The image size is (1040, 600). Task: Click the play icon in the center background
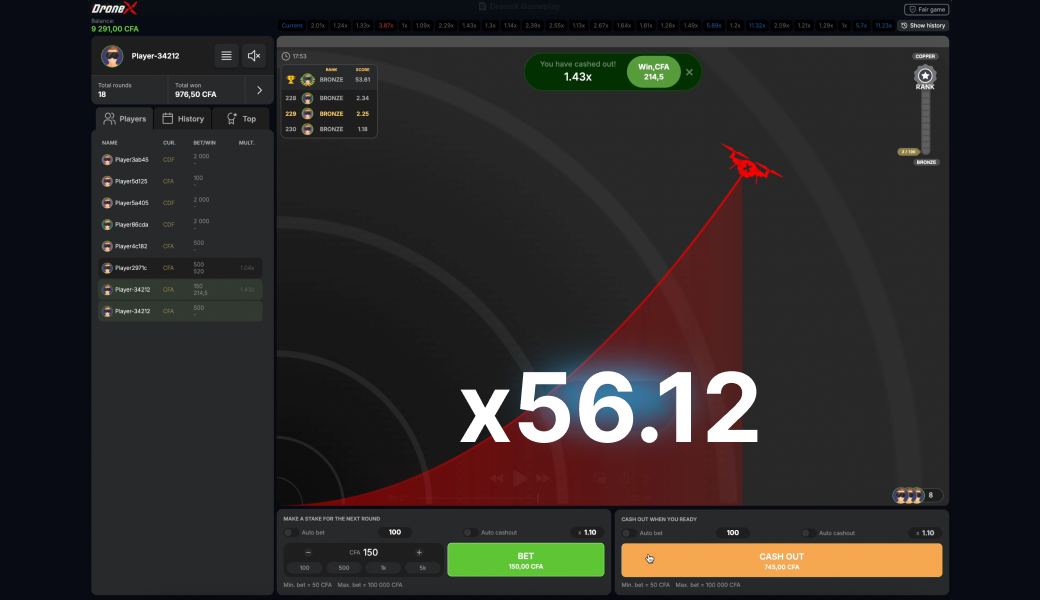point(520,478)
